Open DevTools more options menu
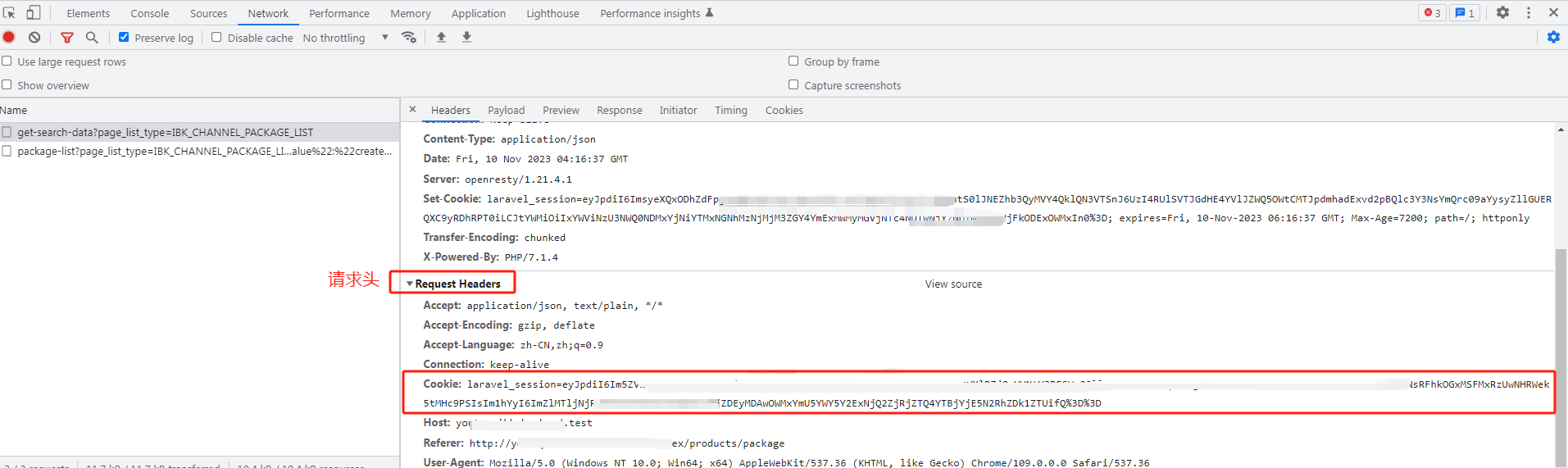 click(1529, 12)
